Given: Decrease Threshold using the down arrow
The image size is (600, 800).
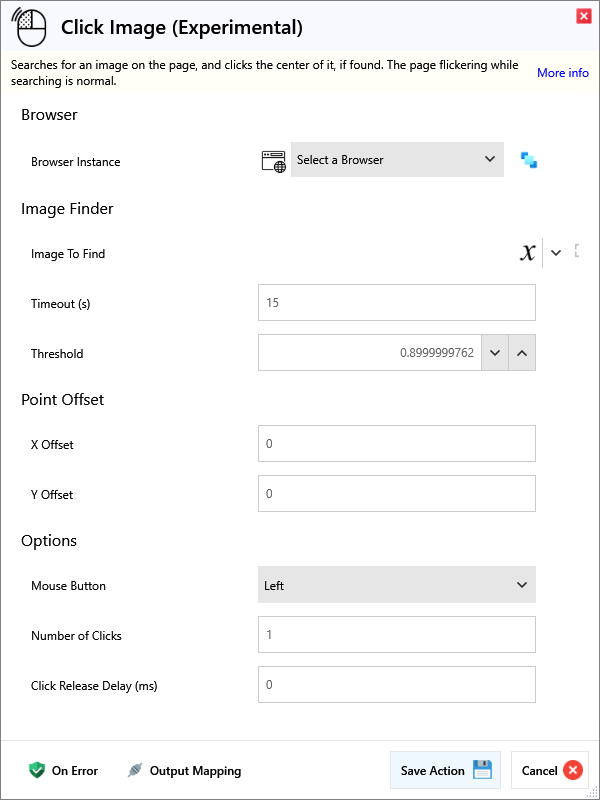Looking at the screenshot, I should click(x=495, y=353).
